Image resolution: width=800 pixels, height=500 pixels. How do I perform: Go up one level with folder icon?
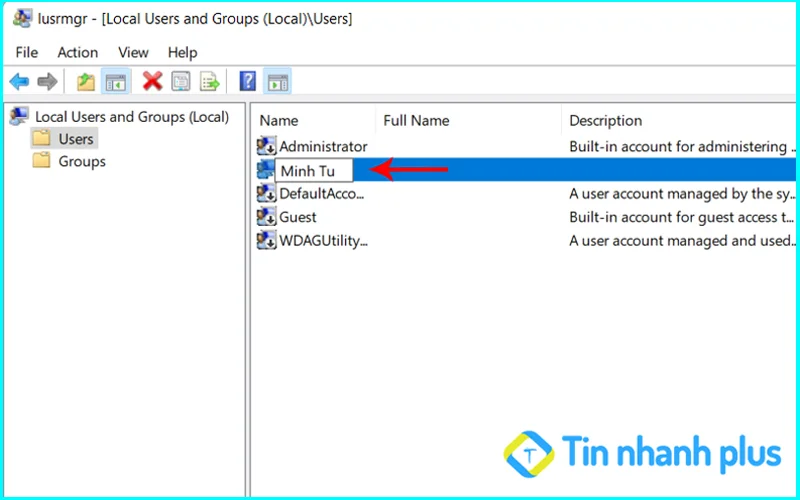coord(86,82)
